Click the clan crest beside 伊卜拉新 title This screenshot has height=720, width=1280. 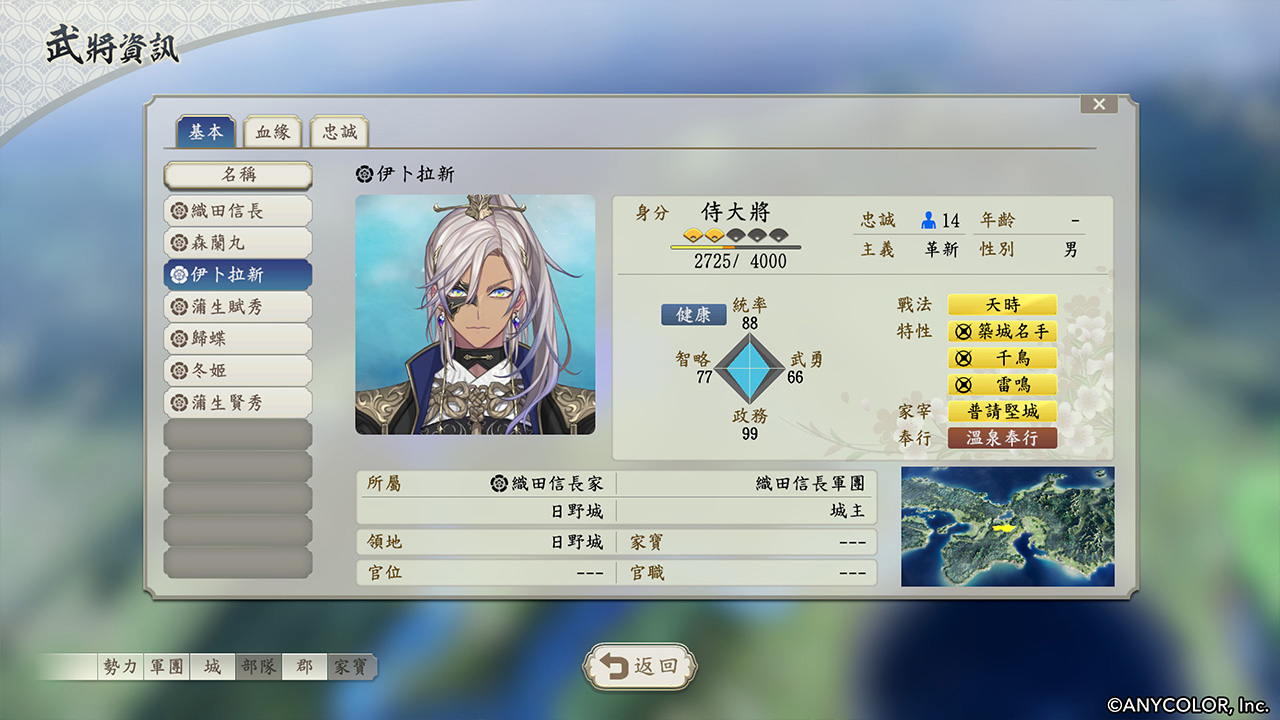click(x=364, y=174)
